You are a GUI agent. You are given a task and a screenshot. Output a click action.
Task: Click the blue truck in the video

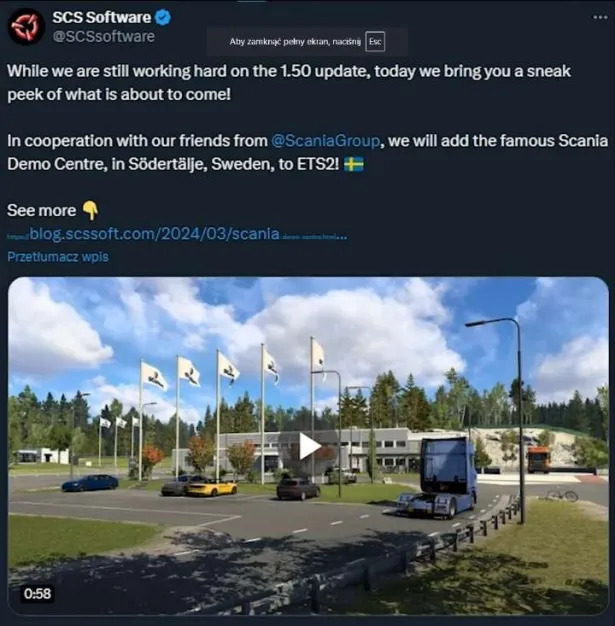438,477
